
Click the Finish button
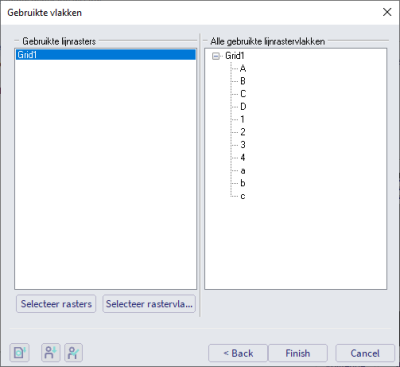(x=298, y=353)
